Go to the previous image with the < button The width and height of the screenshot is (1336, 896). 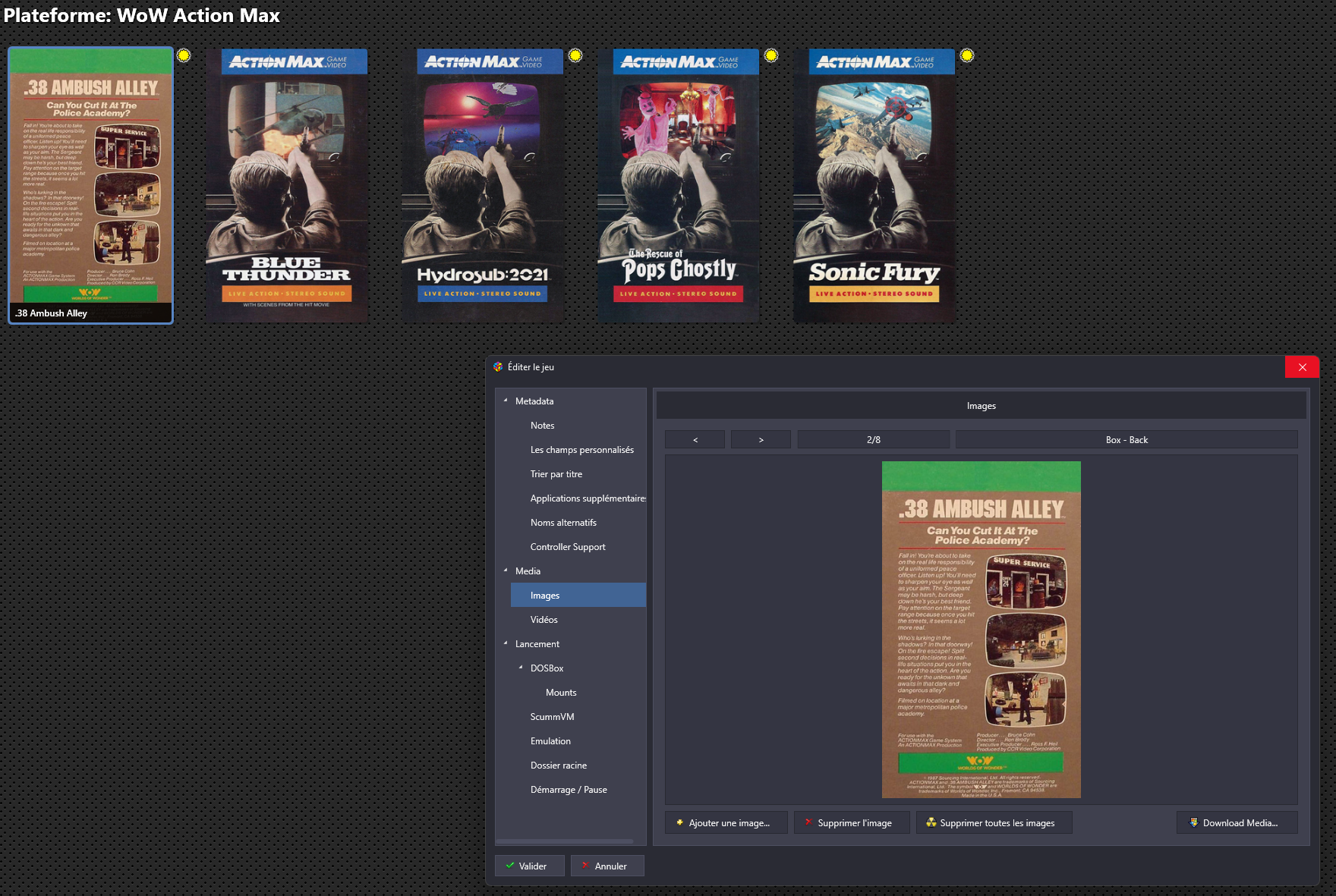[695, 439]
